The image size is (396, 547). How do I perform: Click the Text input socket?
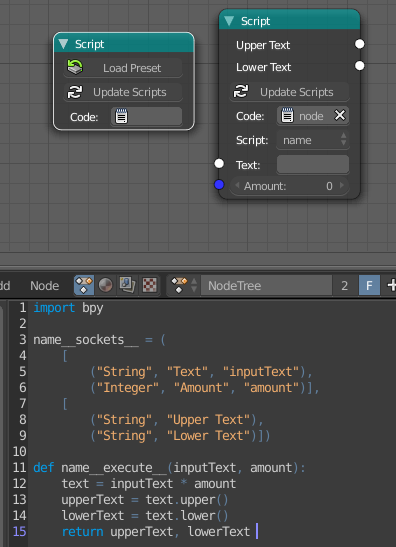click(219, 163)
